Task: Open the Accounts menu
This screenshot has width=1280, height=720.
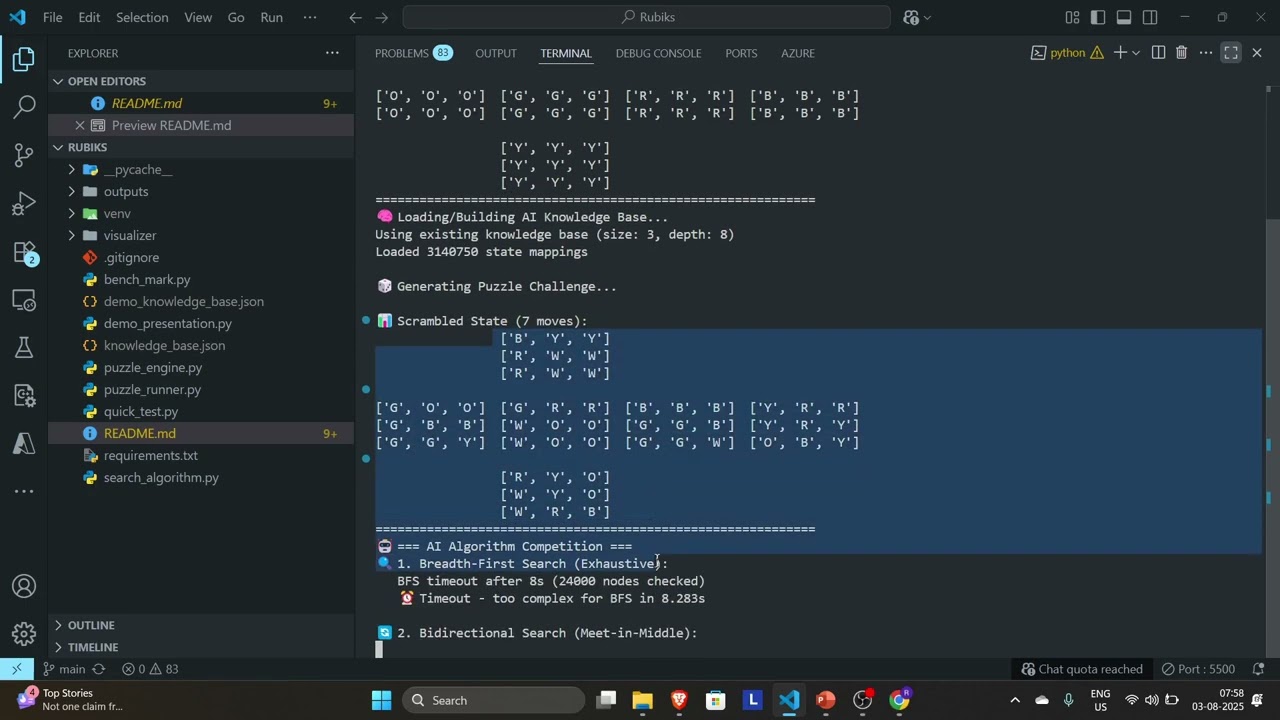Action: [24, 586]
